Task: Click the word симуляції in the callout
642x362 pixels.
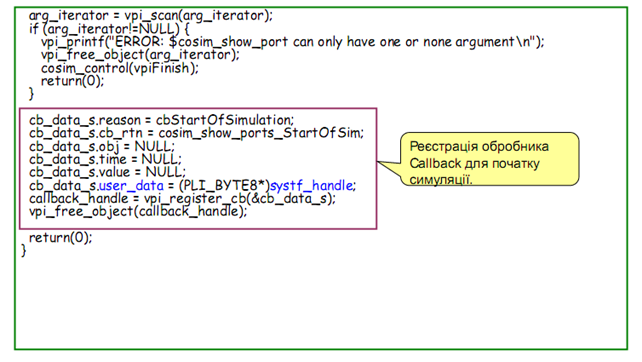Action: click(441, 179)
